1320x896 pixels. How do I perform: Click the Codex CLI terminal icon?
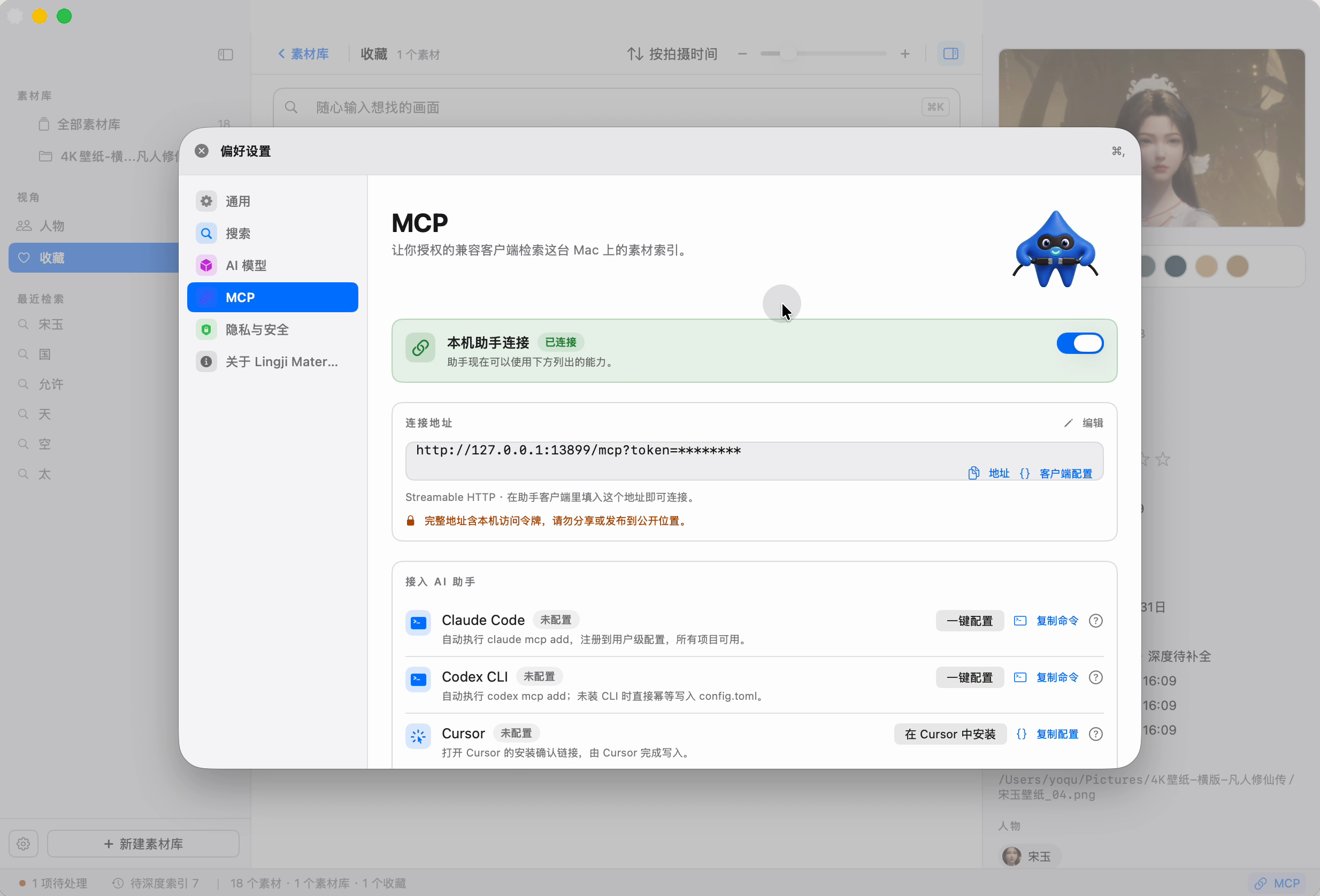coord(418,679)
